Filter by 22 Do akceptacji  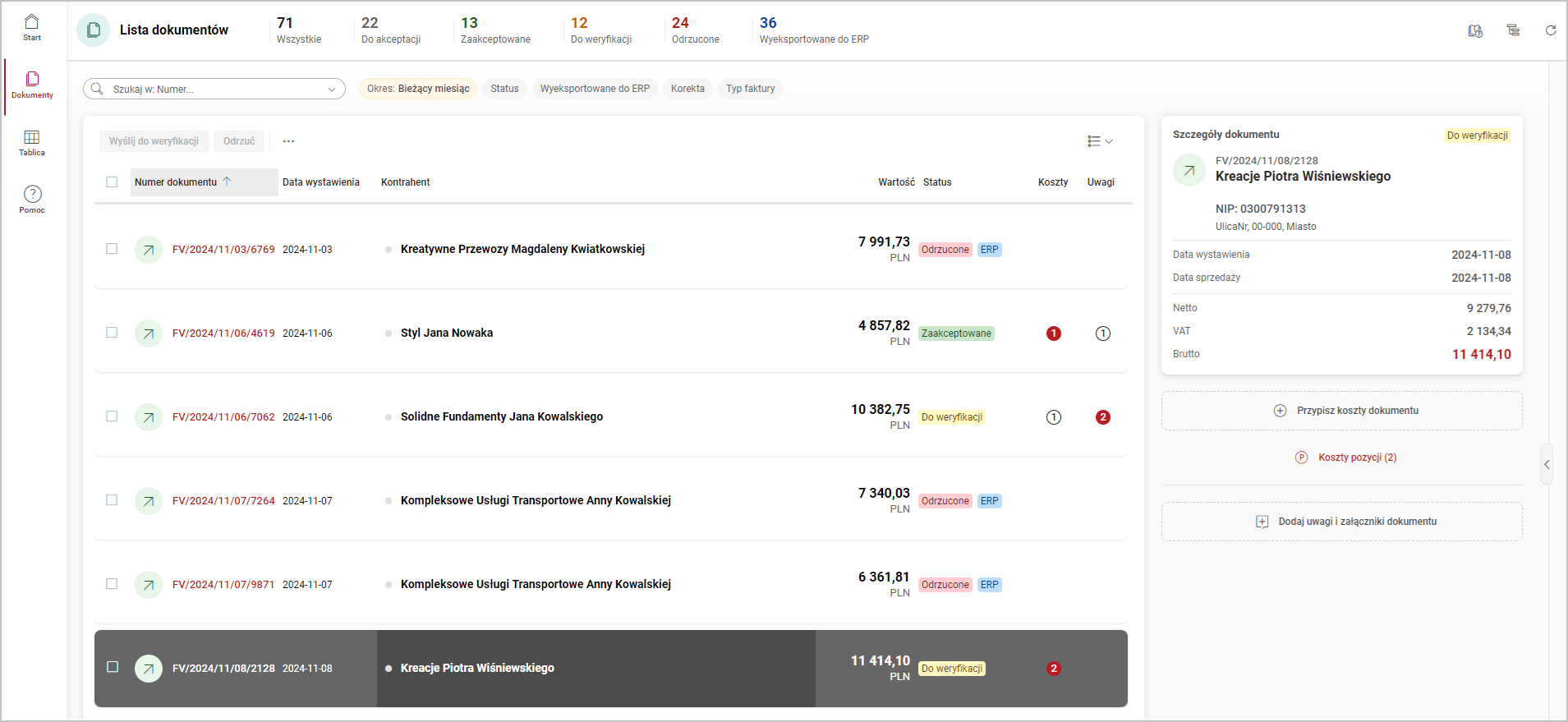tap(391, 30)
